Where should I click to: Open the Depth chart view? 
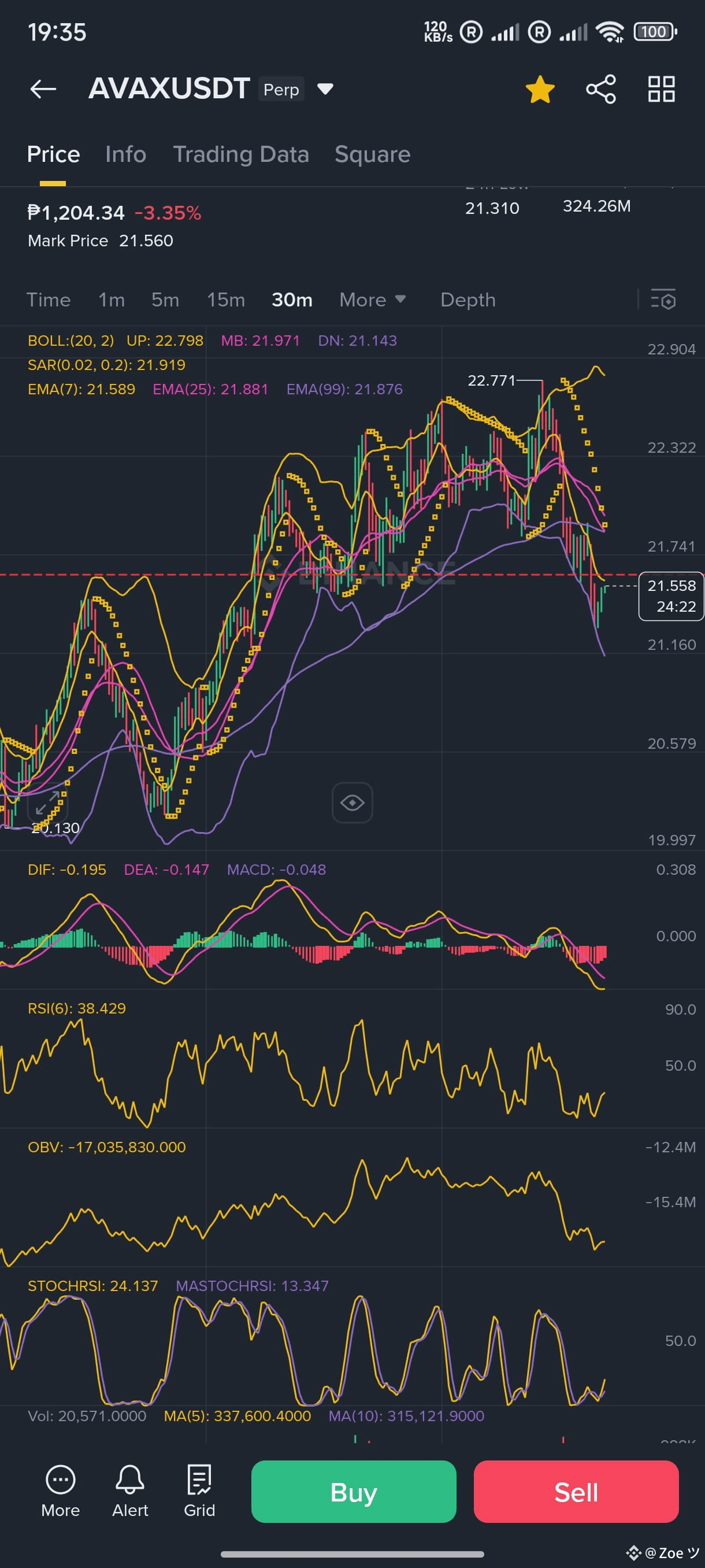tap(467, 300)
